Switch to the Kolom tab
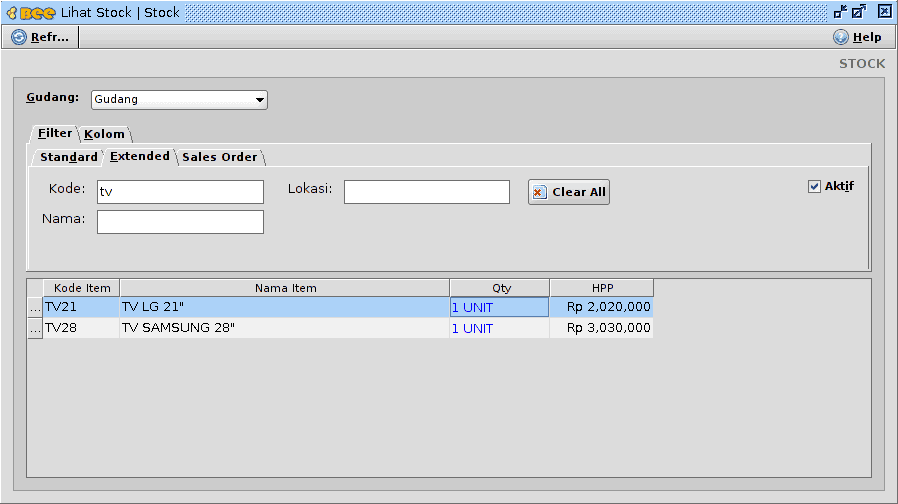The height and width of the screenshot is (504, 898). tap(104, 134)
